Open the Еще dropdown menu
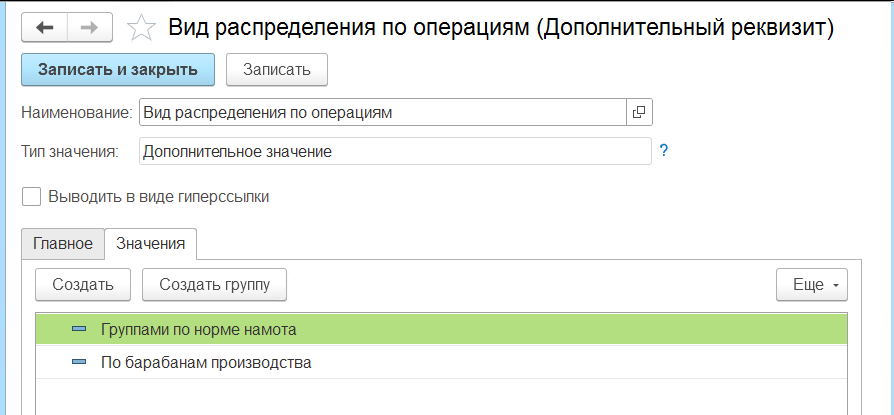 click(811, 284)
